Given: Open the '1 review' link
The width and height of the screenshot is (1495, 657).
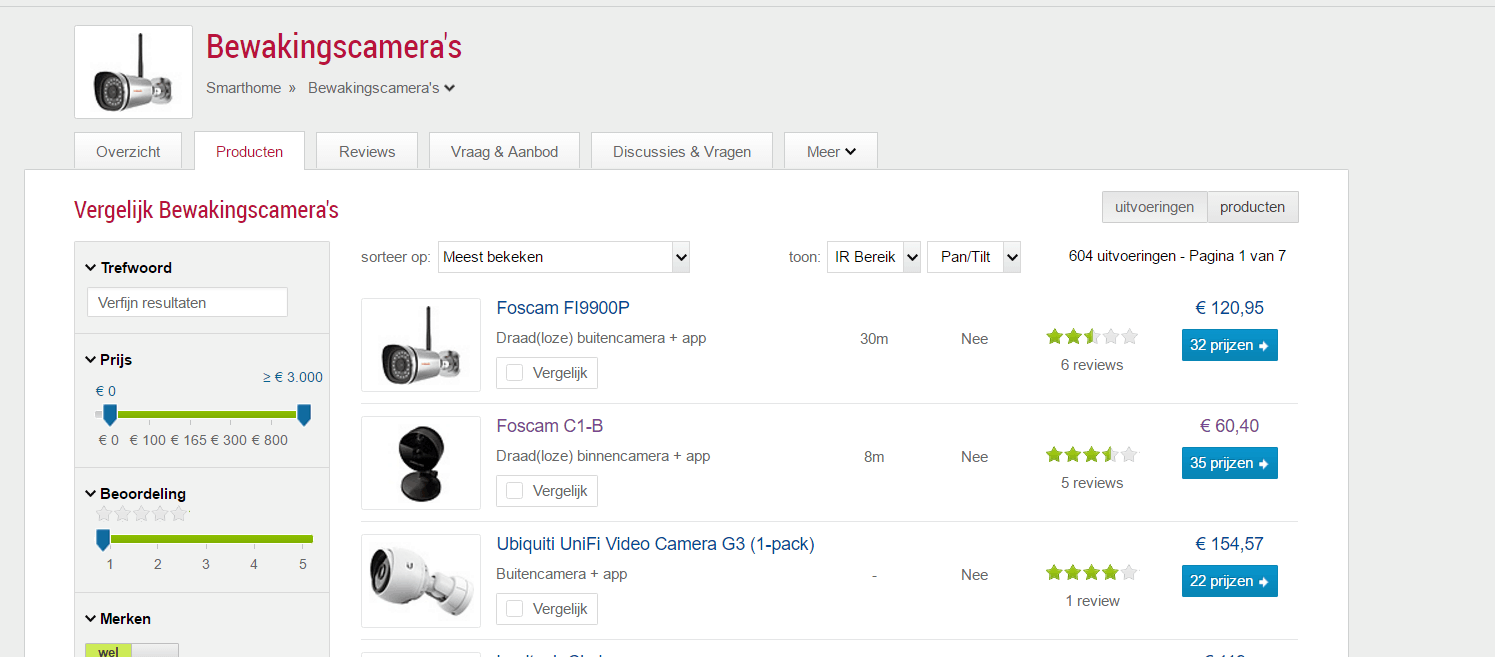Looking at the screenshot, I should click(1092, 601).
